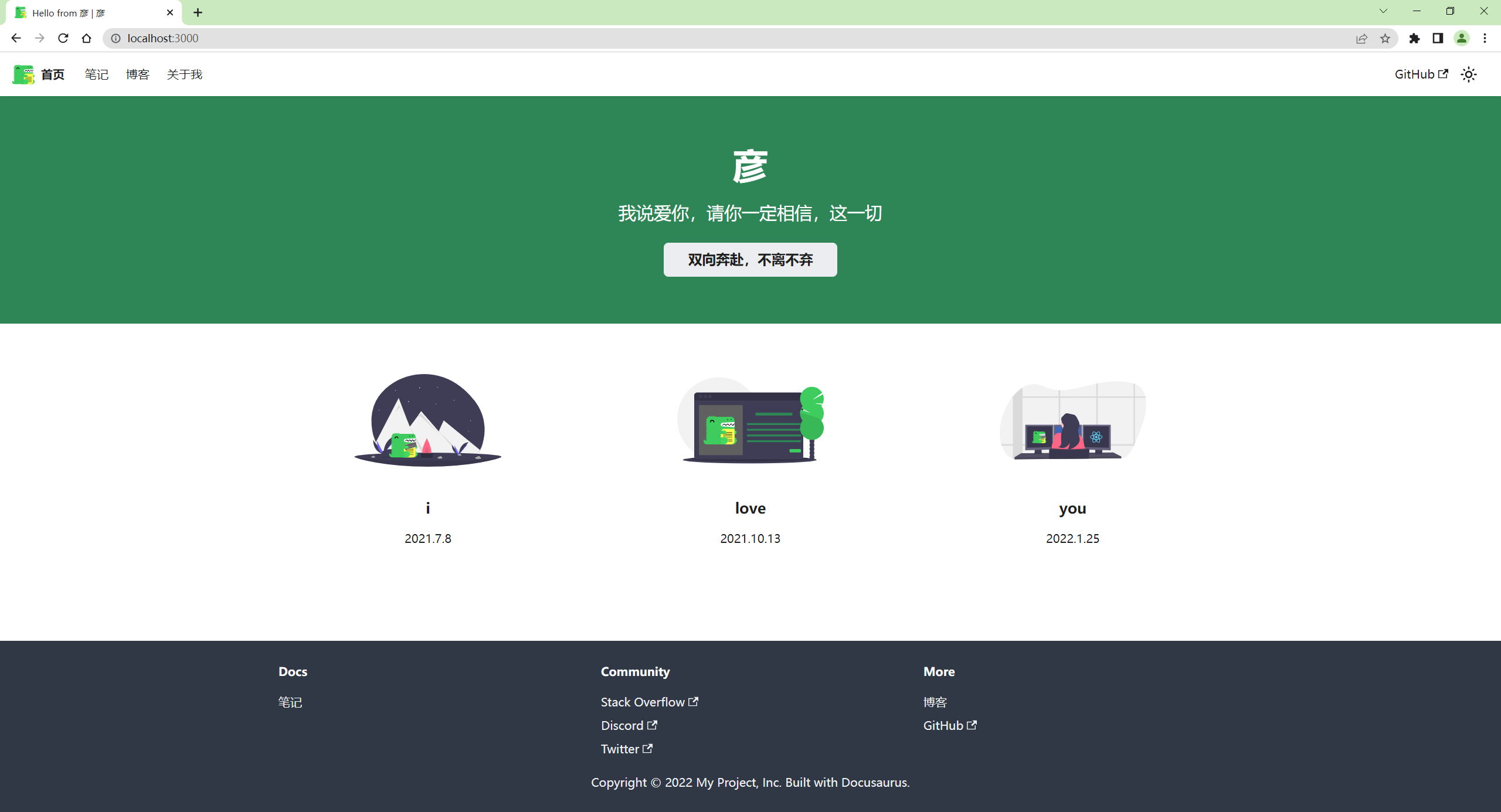Screen dimensions: 1501x812
Task: Click the browser reload icon
Action: point(63,38)
